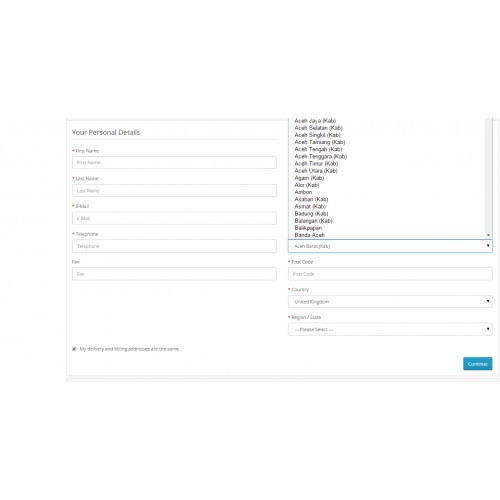Toggle delivery and billing addresses same checkbox

tap(74, 349)
